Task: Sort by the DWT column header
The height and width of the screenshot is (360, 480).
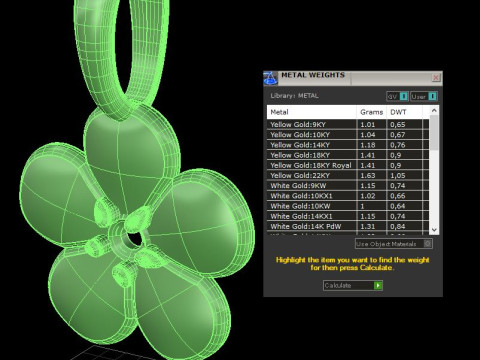Action: click(x=404, y=112)
